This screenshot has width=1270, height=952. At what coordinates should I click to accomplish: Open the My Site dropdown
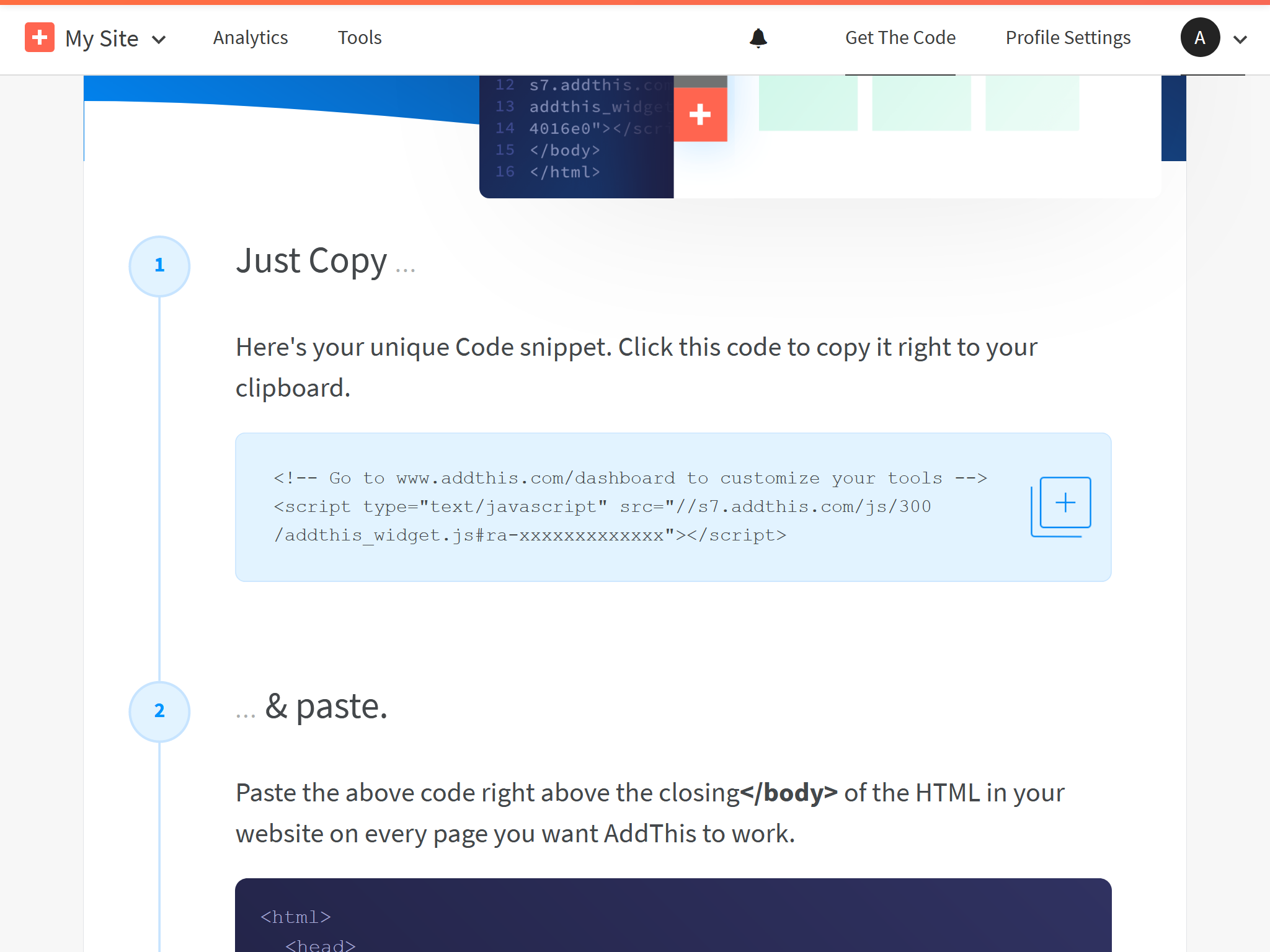[x=115, y=38]
